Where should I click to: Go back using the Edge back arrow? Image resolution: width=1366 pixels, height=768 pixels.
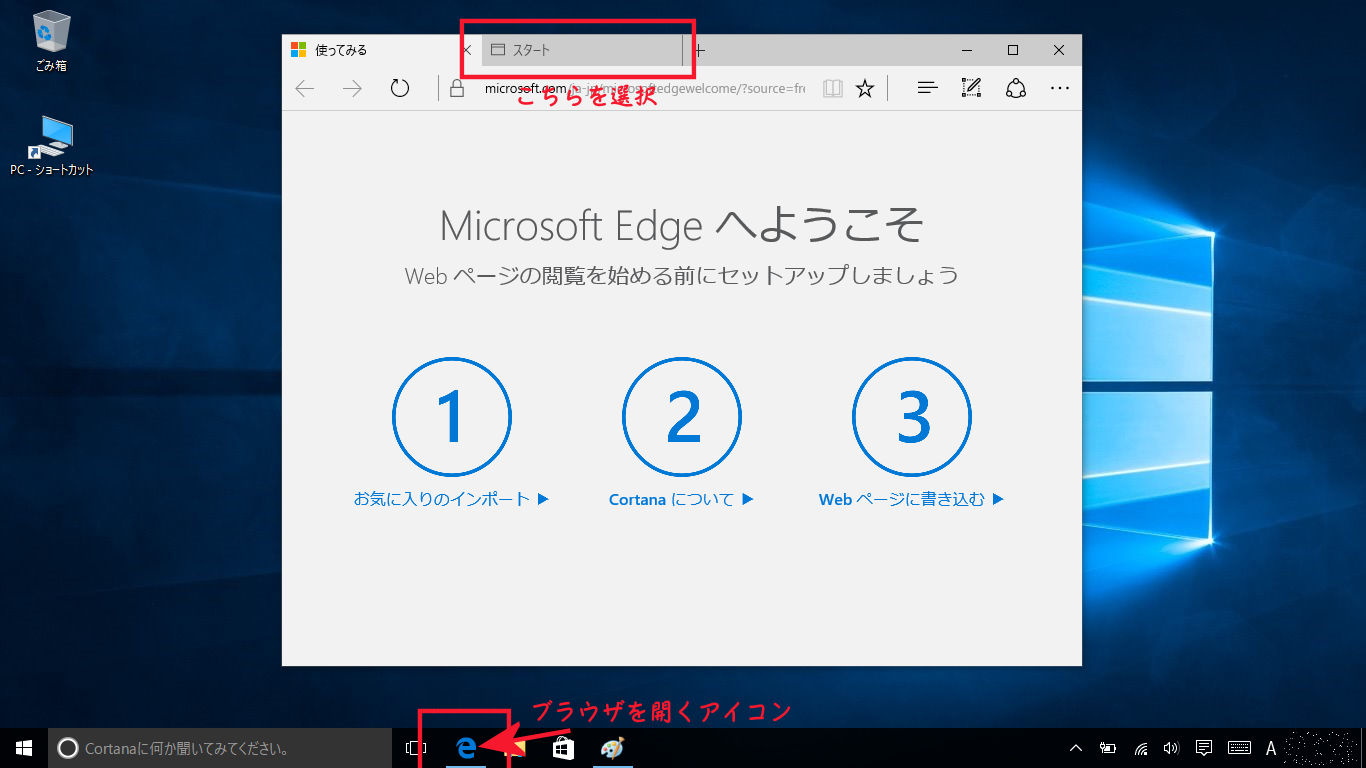305,89
